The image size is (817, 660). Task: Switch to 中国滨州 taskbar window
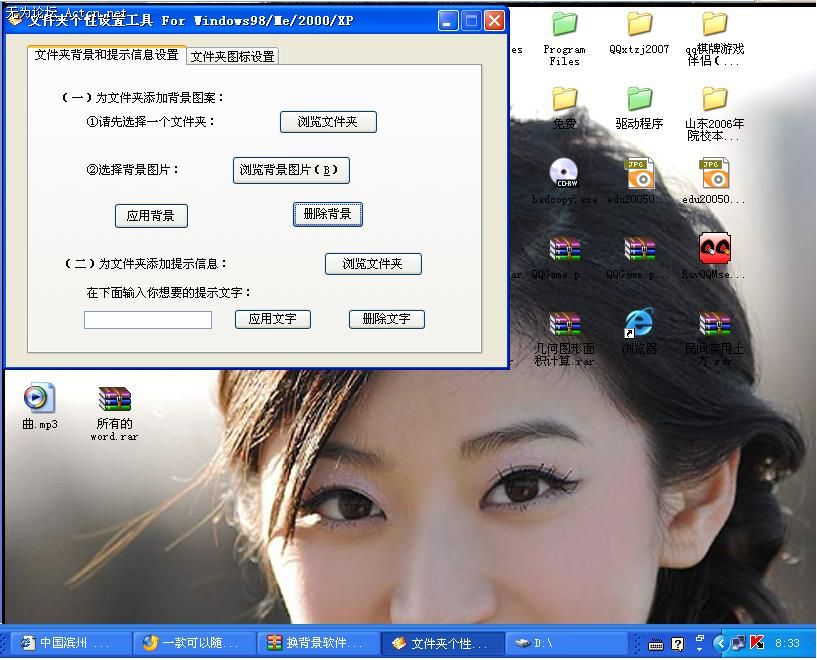pos(70,643)
